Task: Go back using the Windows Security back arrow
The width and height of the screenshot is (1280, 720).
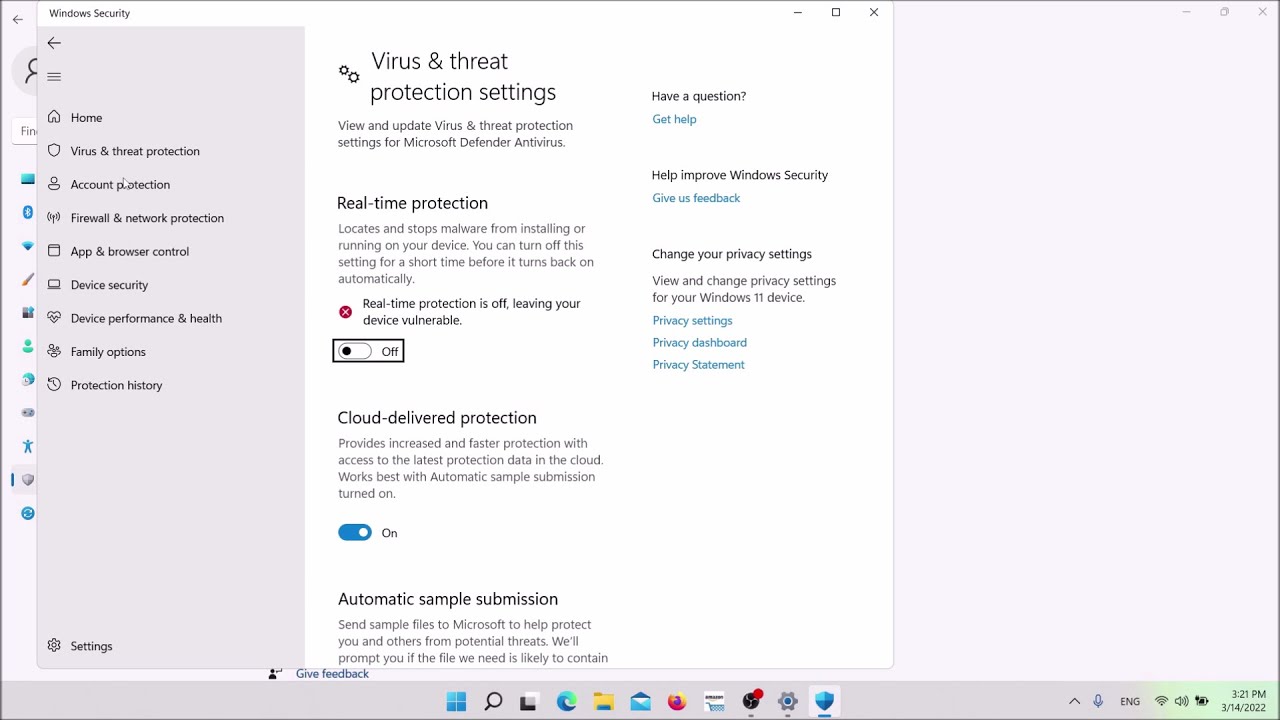Action: [54, 43]
